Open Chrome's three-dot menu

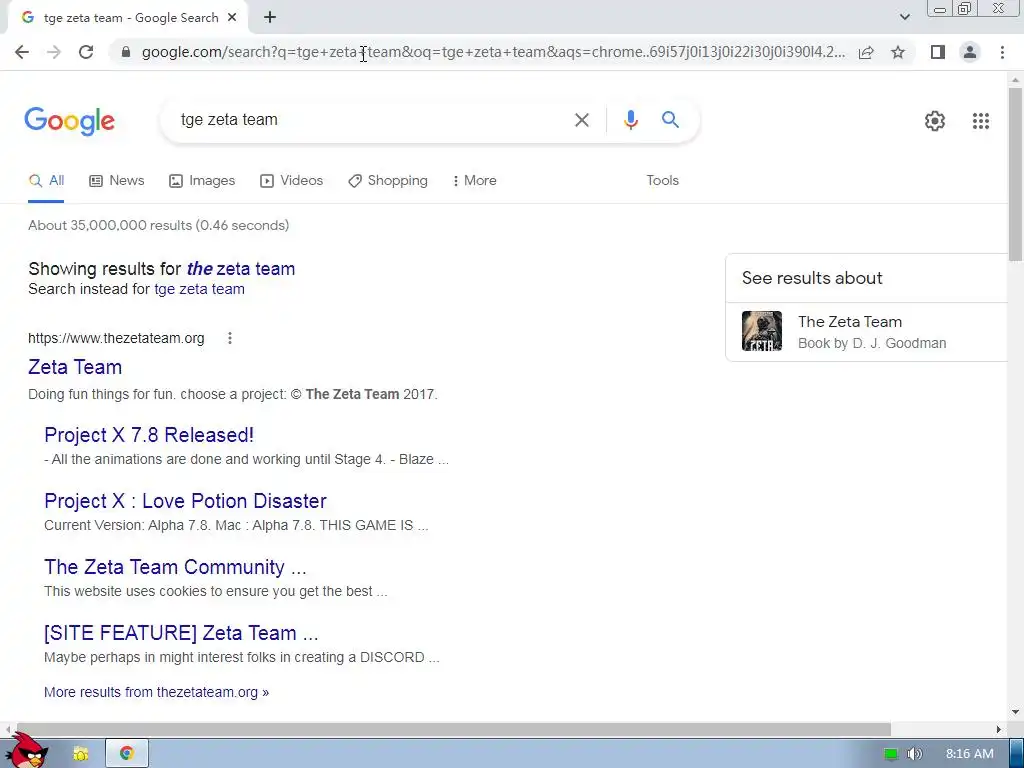pyautogui.click(x=1002, y=52)
